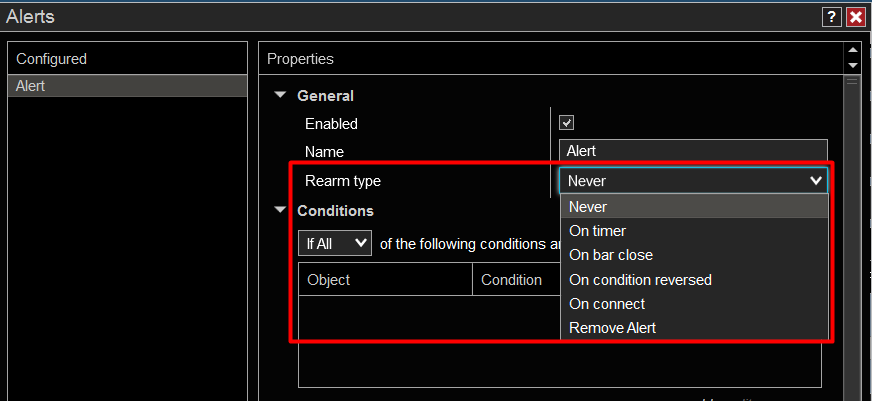The width and height of the screenshot is (872, 401).
Task: Click the Condition column header
Action: (512, 280)
